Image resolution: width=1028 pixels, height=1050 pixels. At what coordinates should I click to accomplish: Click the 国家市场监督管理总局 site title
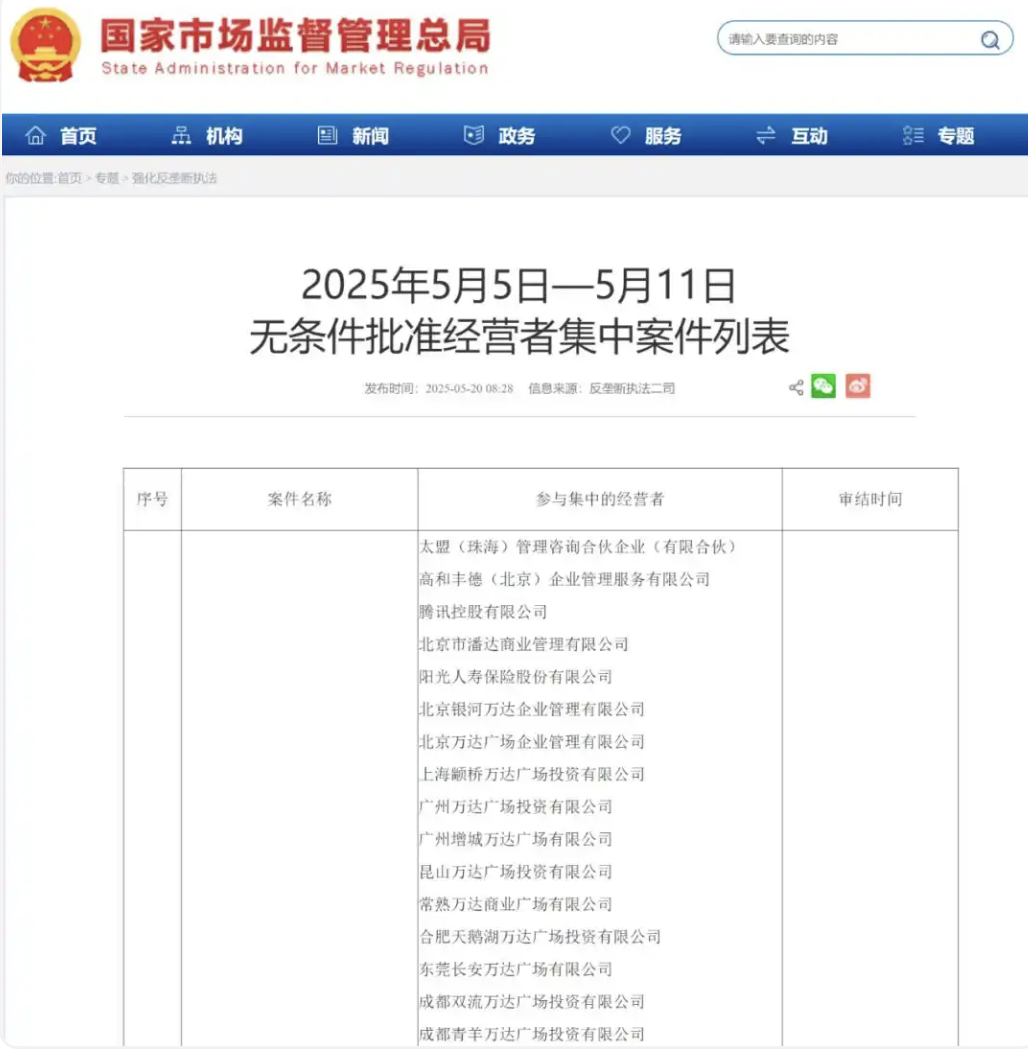tap(295, 35)
